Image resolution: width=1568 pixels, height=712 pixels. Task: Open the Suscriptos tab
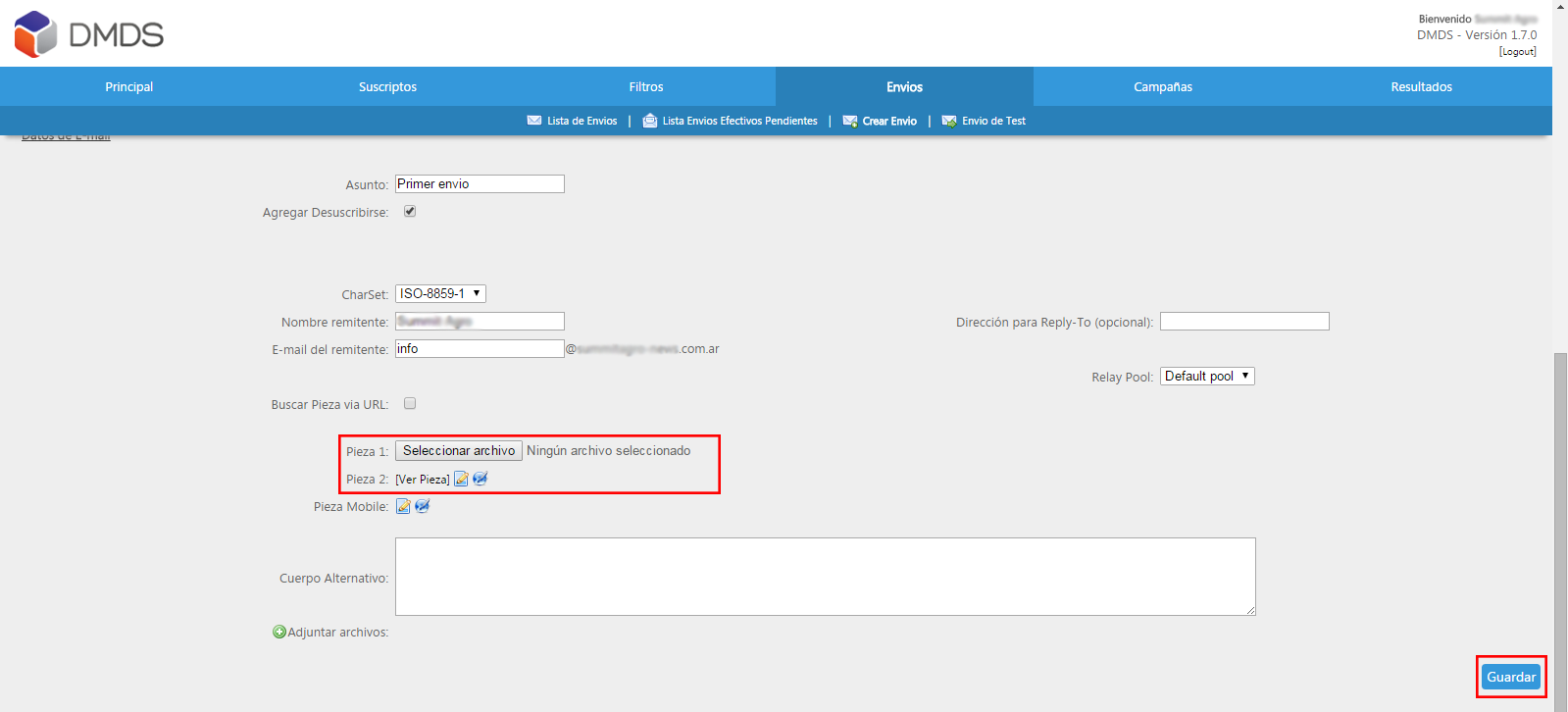tap(387, 86)
